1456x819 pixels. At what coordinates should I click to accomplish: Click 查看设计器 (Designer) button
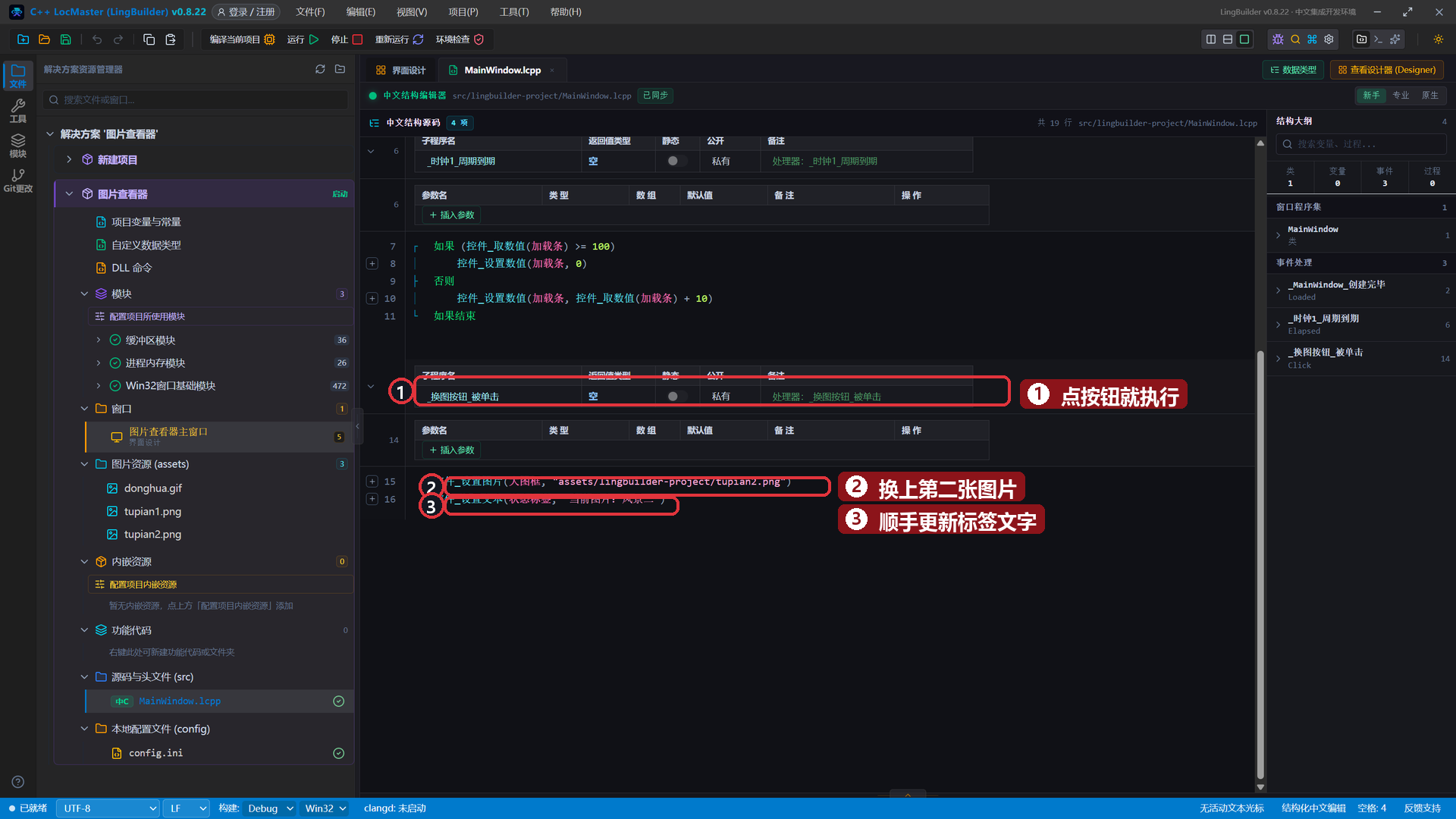point(1387,70)
